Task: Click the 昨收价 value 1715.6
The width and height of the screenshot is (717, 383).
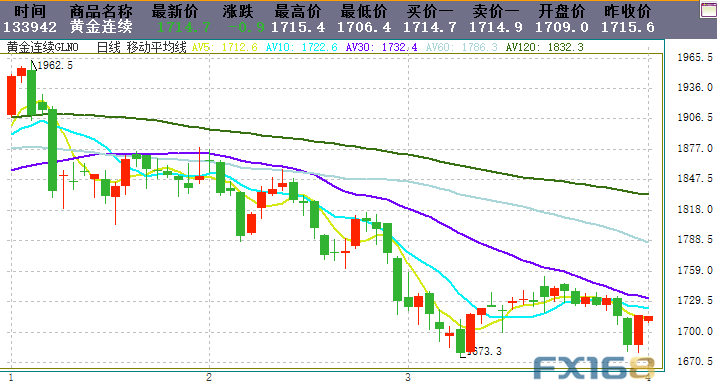Action: (627, 27)
